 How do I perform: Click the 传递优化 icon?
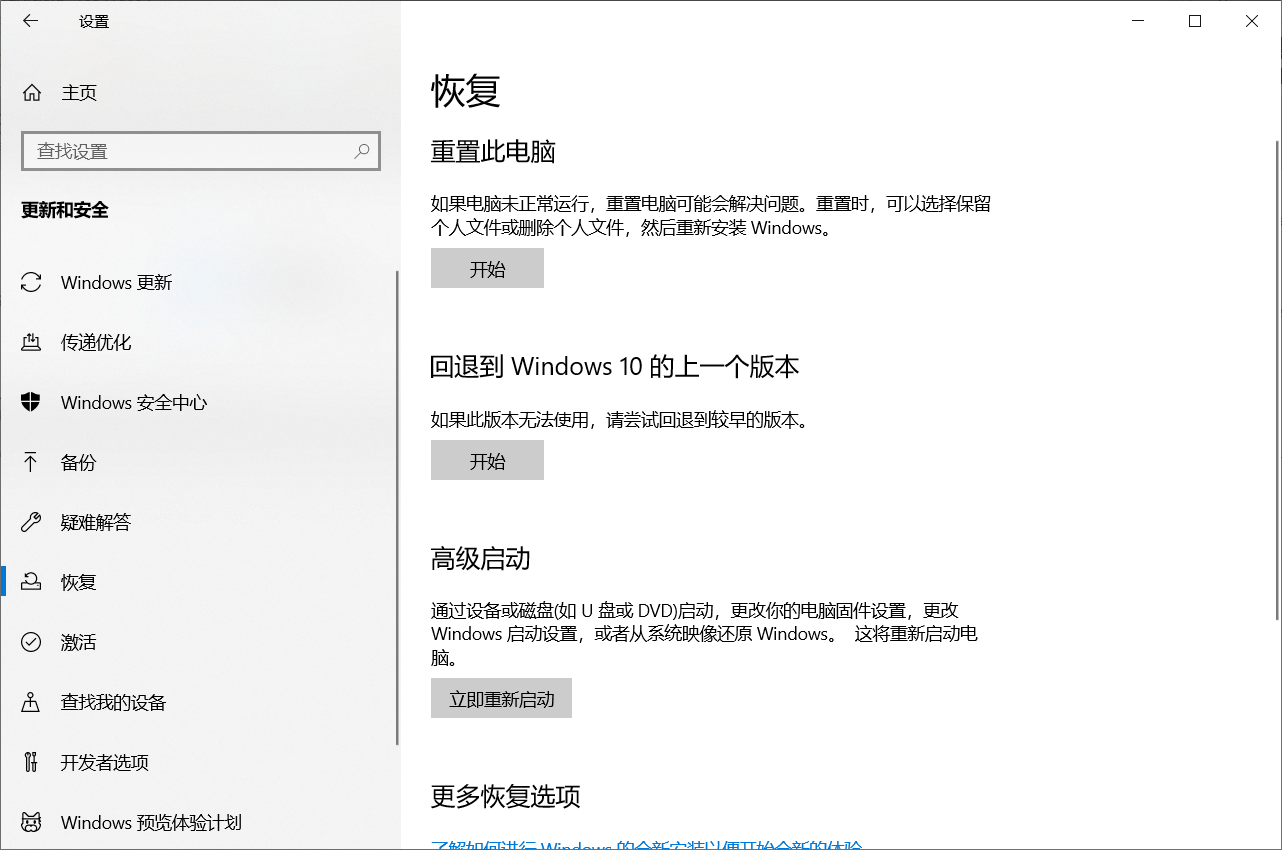point(31,343)
